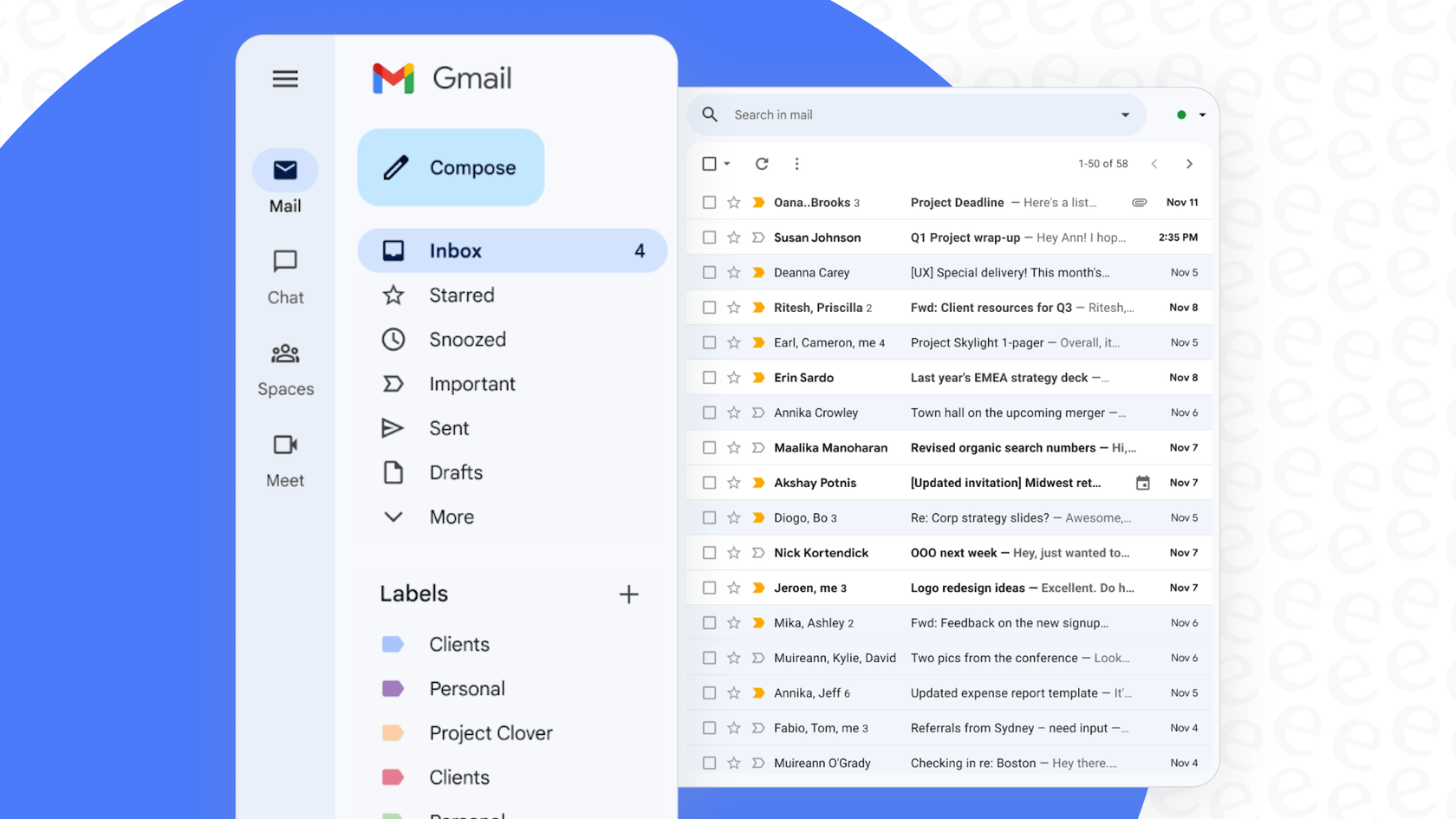Open Spaces from the left sidebar

click(285, 367)
